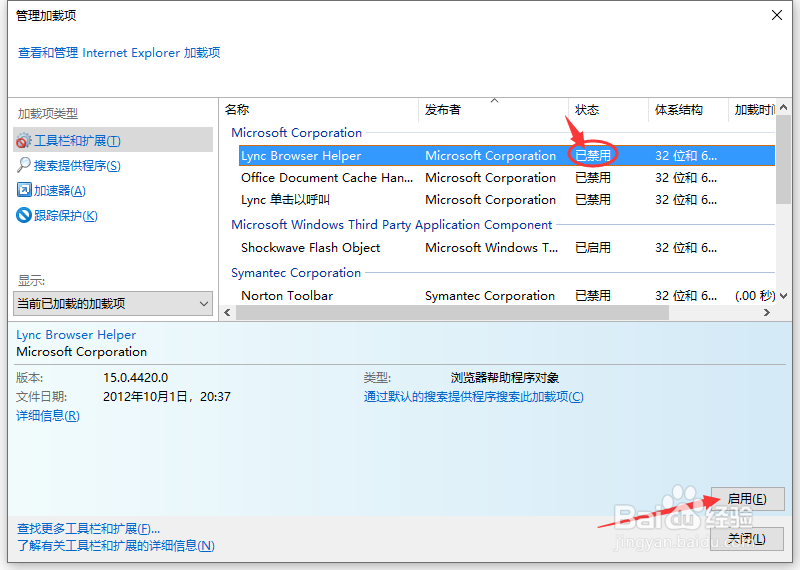Open 加速器(A) add-on type
The width and height of the screenshot is (800, 570).
tap(60, 190)
